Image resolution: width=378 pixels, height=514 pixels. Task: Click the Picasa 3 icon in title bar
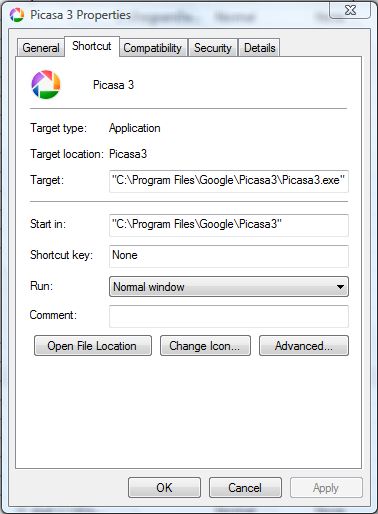[x=17, y=15]
